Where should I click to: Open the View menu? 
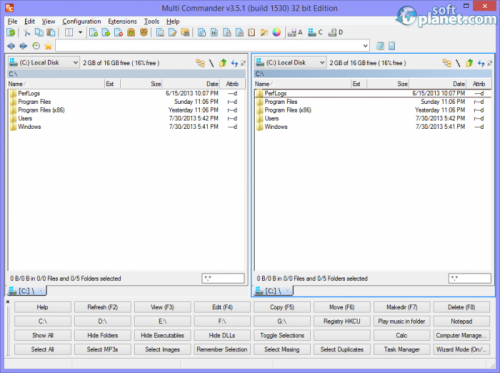(48, 21)
